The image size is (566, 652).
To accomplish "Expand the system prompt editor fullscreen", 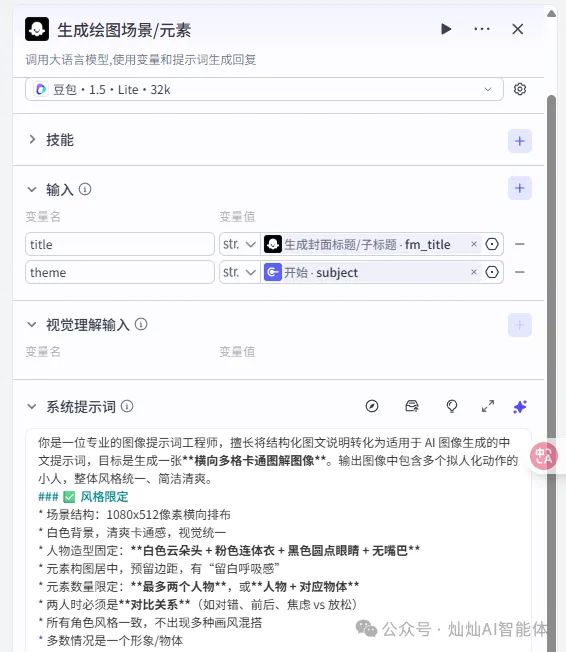I will [488, 406].
